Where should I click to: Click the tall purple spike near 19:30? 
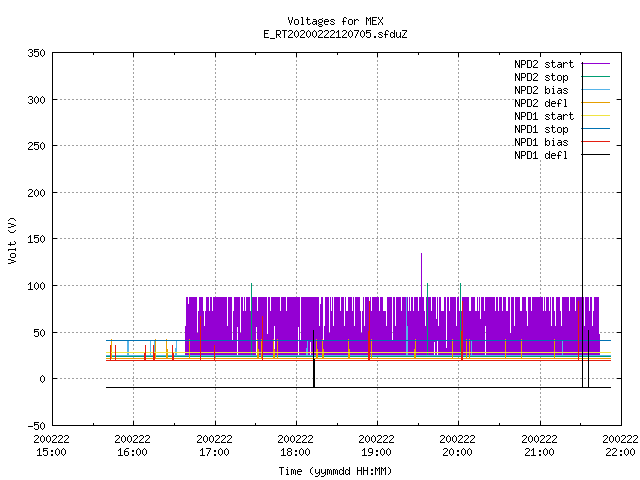pyautogui.click(x=421, y=275)
